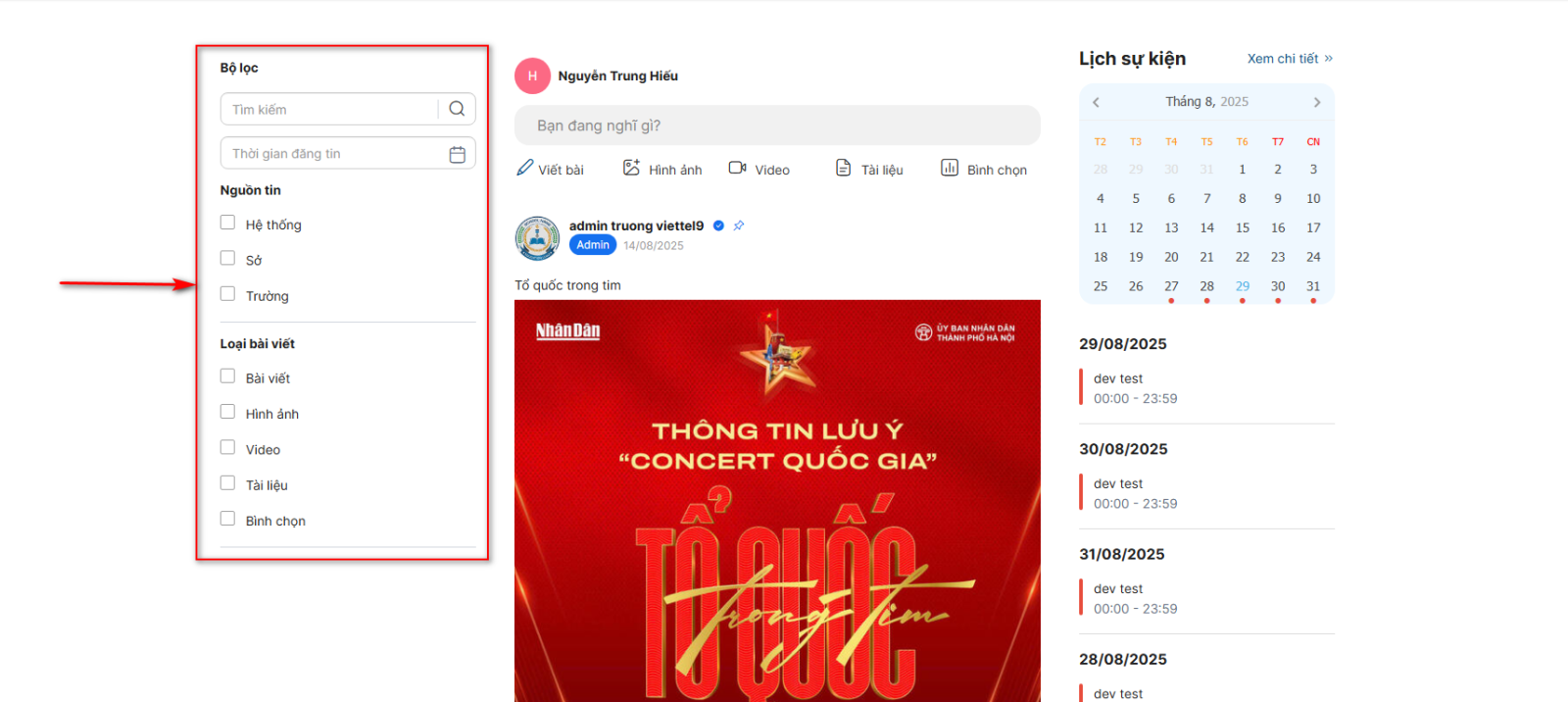1568x702 pixels.
Task: Select the Video camera icon
Action: click(x=738, y=168)
